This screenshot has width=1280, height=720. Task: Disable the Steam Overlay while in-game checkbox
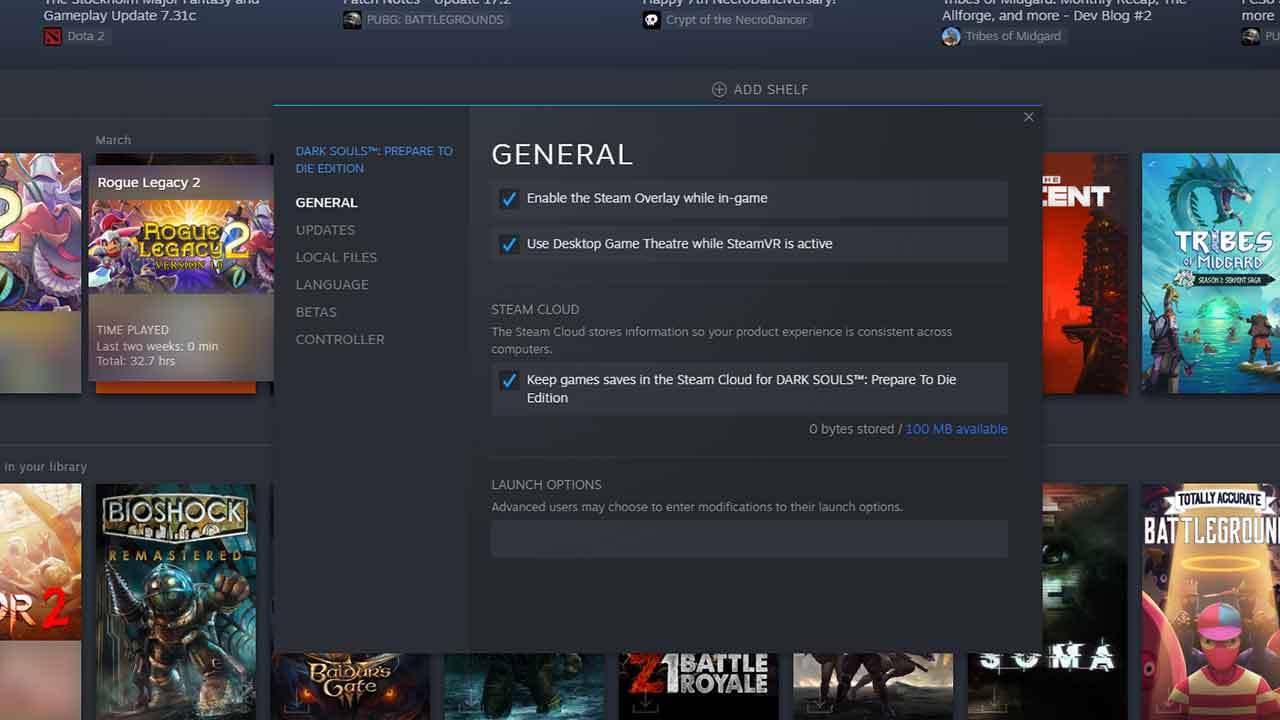[x=509, y=199]
